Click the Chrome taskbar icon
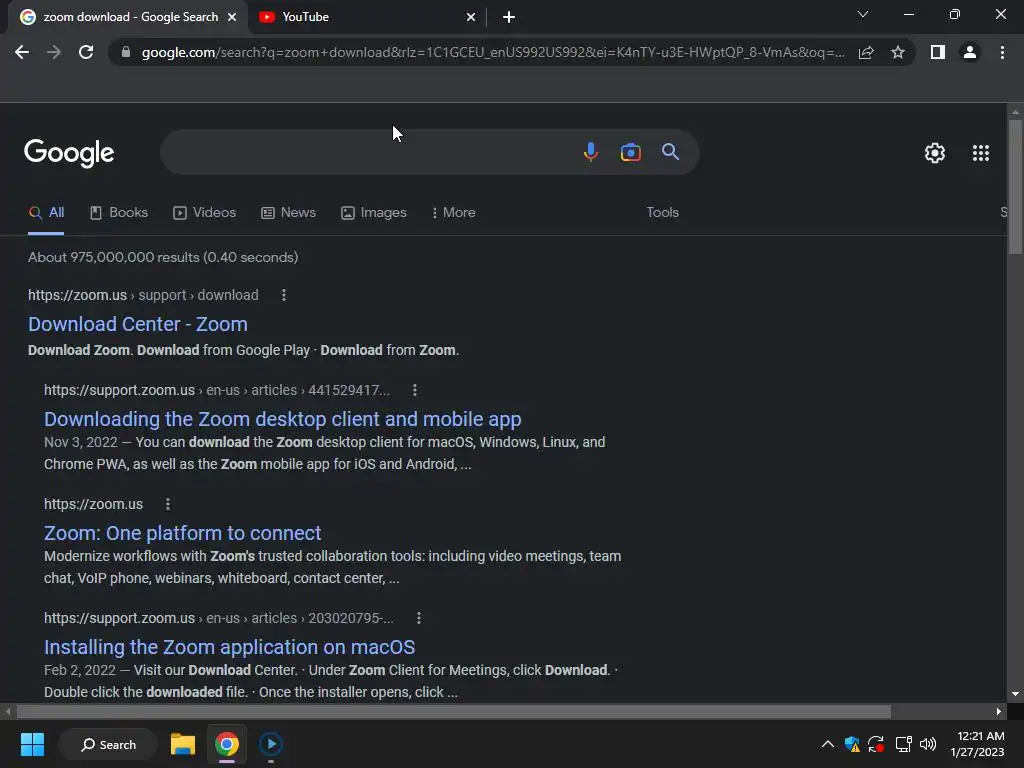The image size is (1024, 768). pyautogui.click(x=227, y=744)
